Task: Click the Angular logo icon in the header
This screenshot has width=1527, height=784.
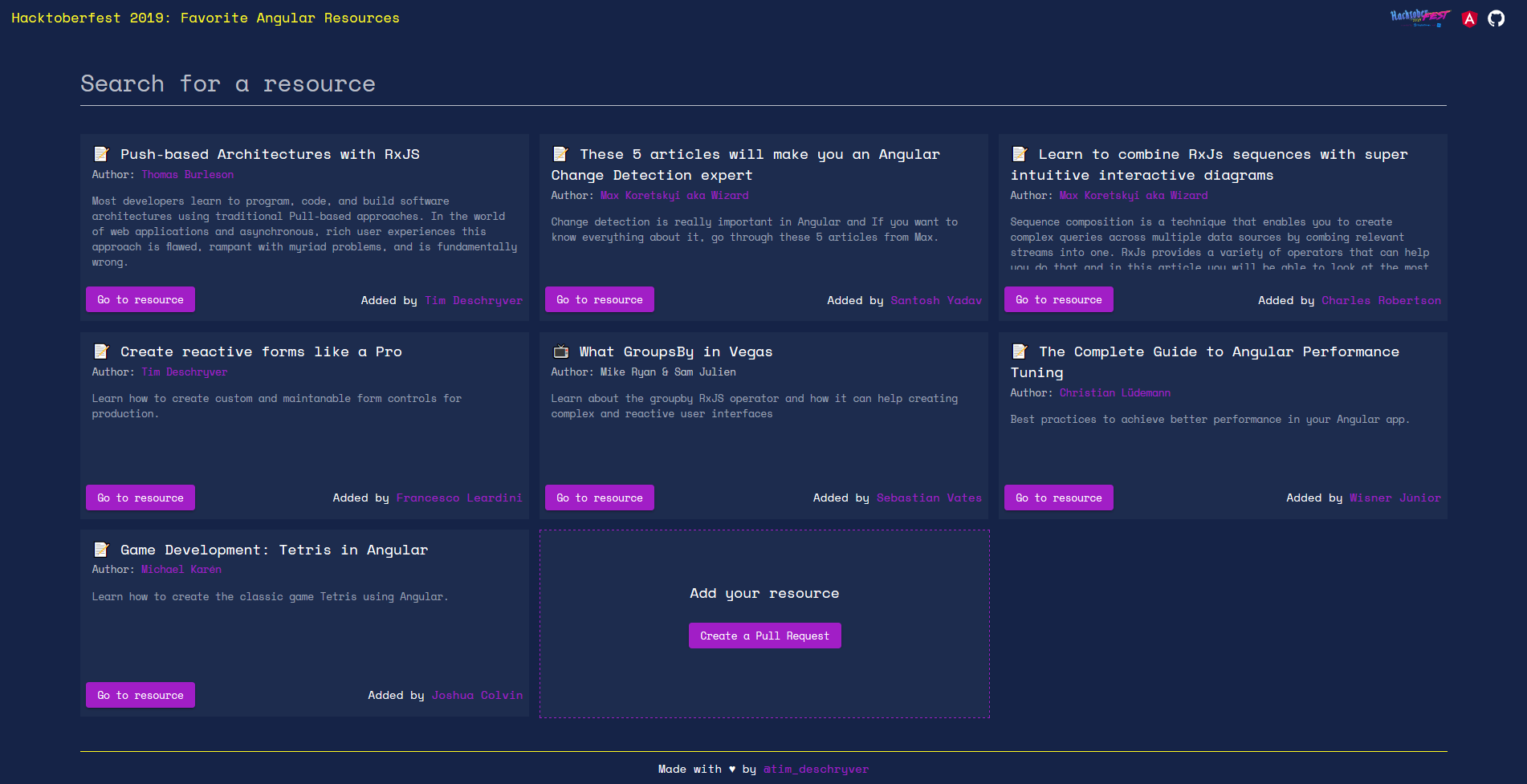Action: [x=1469, y=18]
